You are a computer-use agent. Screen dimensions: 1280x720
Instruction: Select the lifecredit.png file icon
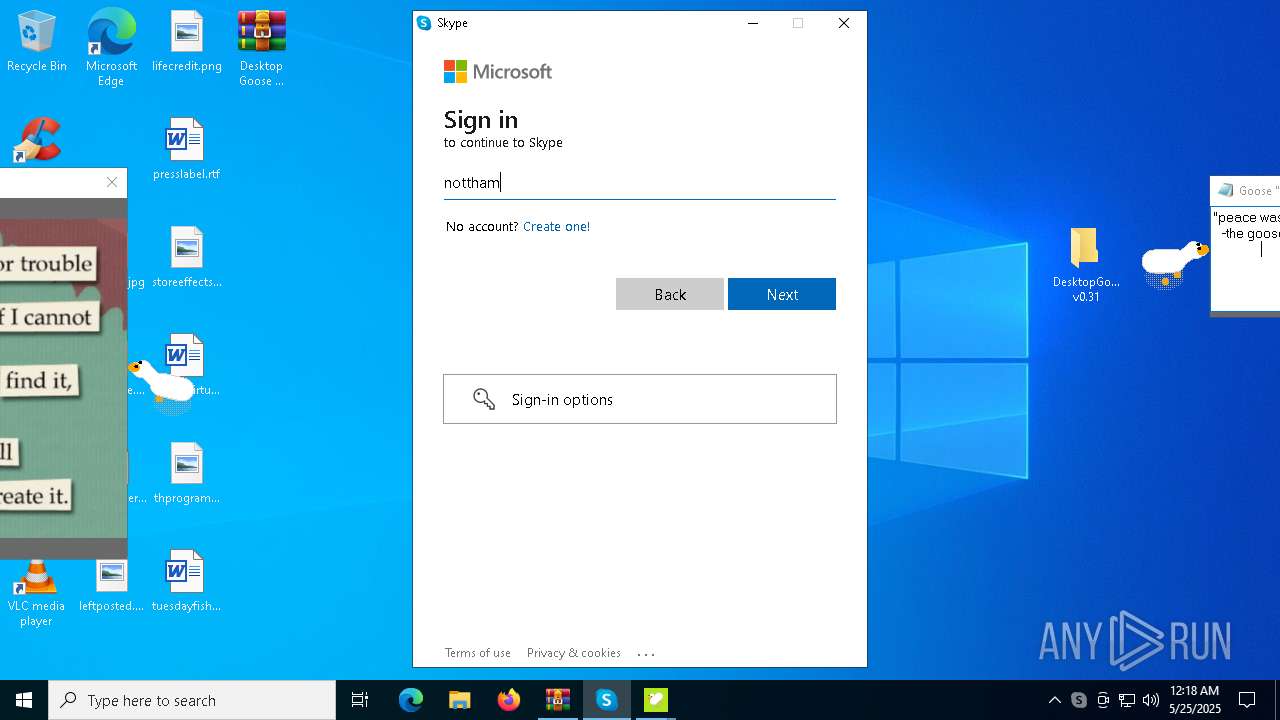coord(186,42)
